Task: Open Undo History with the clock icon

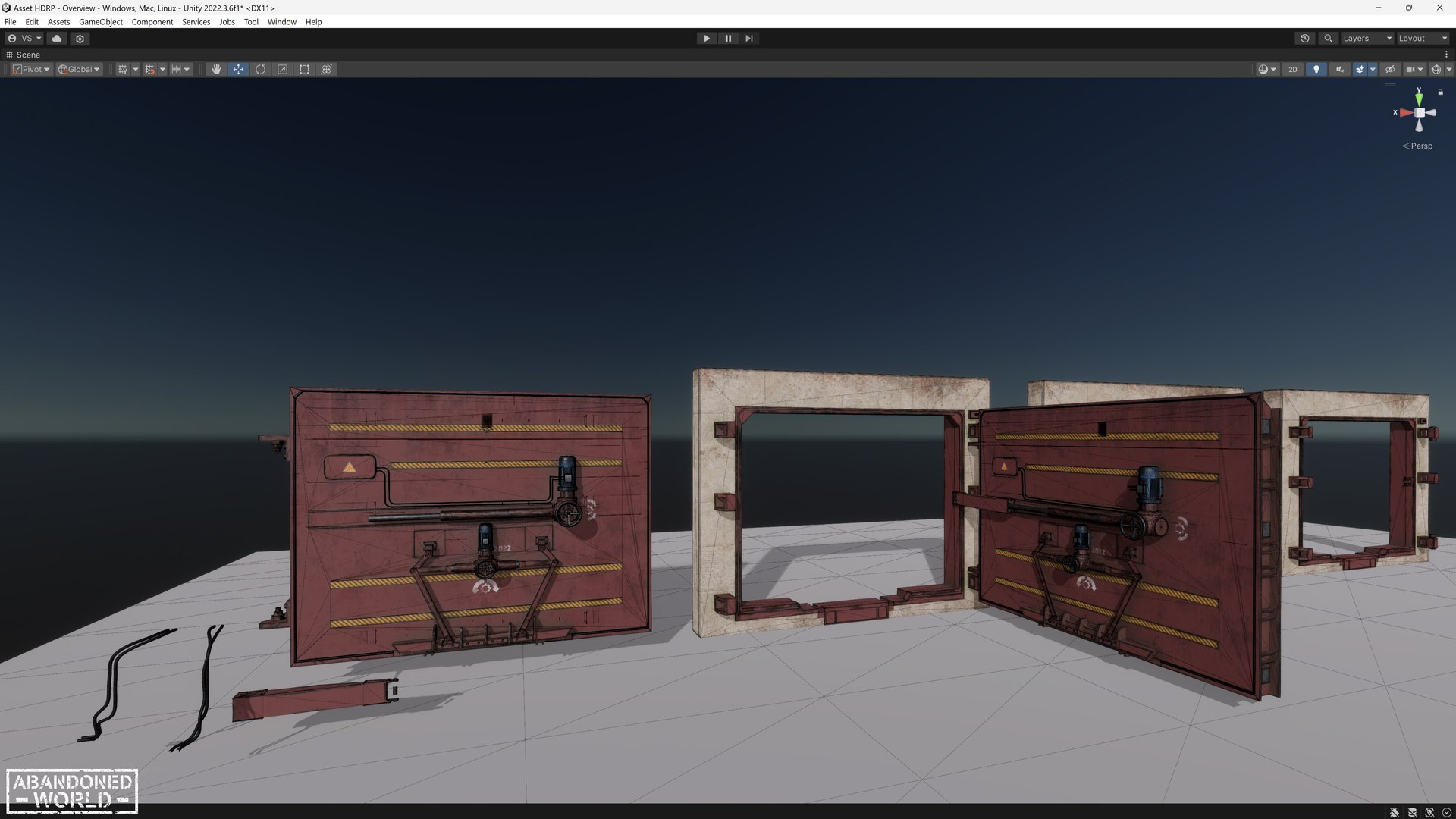Action: [x=1305, y=38]
